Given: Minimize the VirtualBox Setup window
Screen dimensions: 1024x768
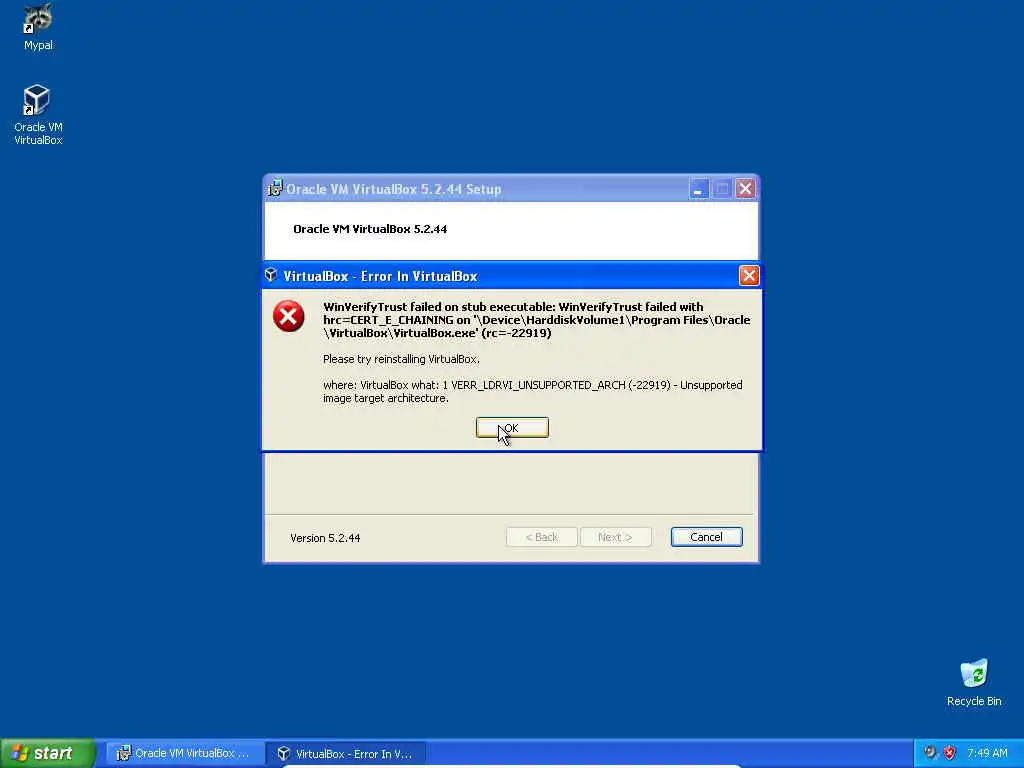Looking at the screenshot, I should point(698,189).
